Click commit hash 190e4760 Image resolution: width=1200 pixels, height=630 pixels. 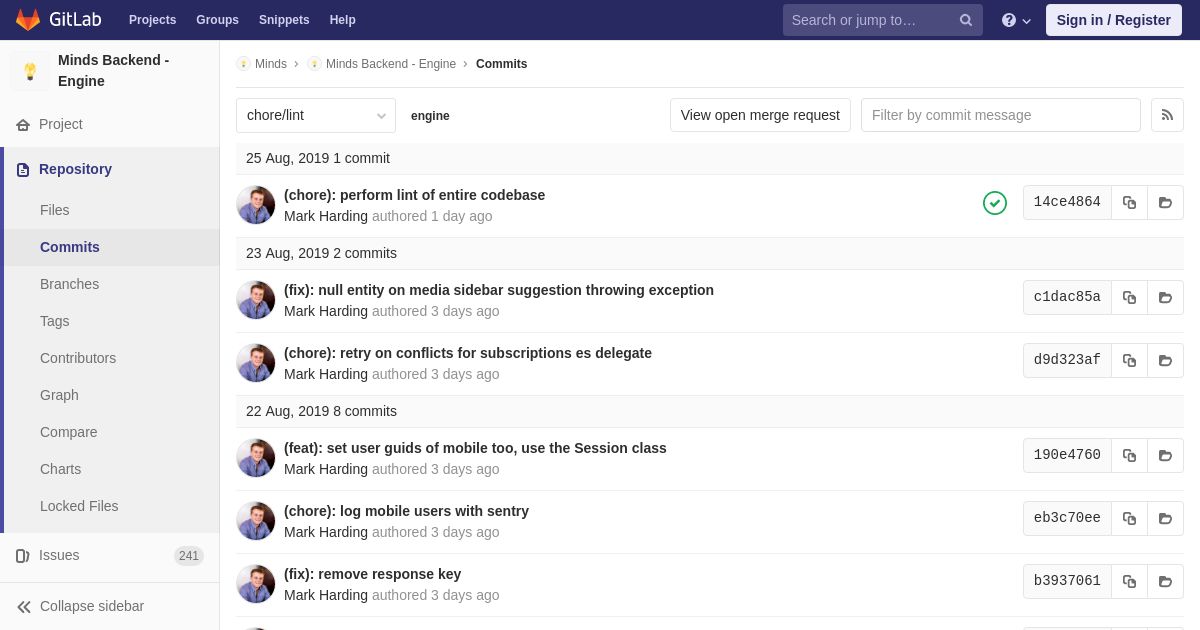pos(1067,455)
